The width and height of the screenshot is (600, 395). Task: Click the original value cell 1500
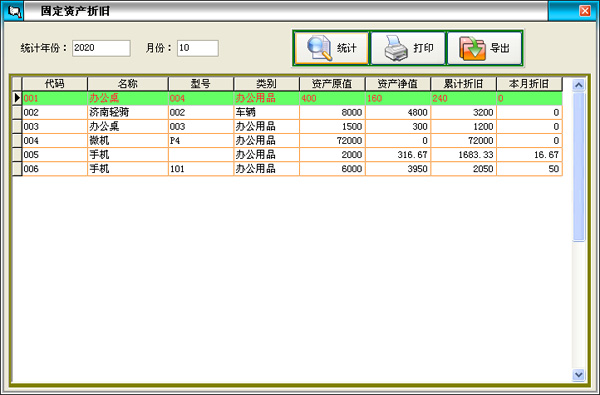(333, 127)
